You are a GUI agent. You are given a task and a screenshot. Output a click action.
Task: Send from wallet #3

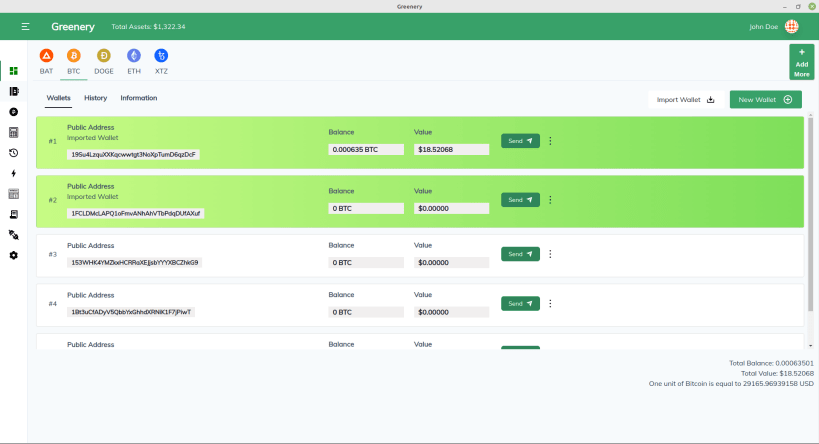(x=520, y=254)
